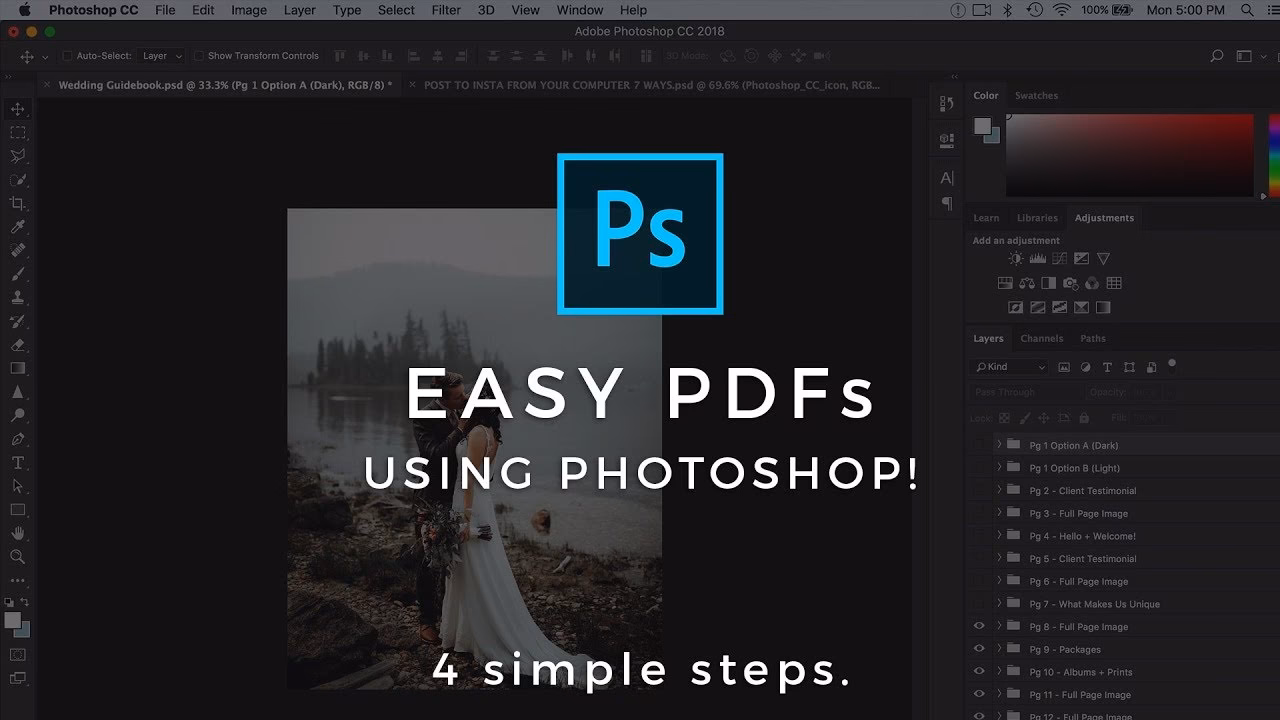Open the Filter menu
Viewport: 1280px width, 720px height.
pos(445,10)
